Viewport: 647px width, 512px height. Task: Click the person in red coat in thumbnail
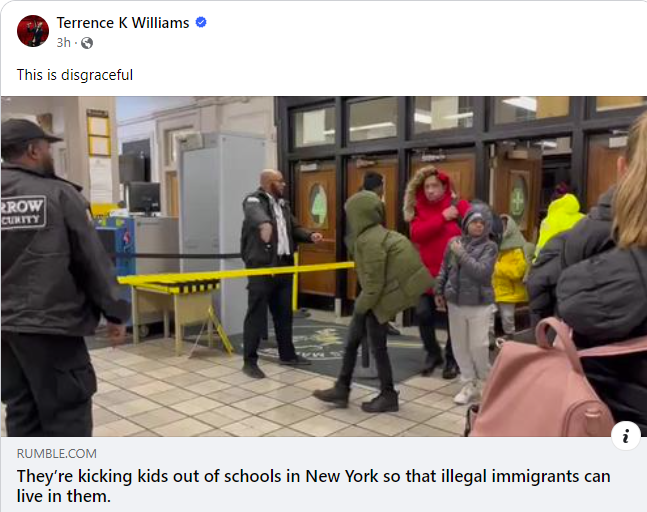pos(435,223)
